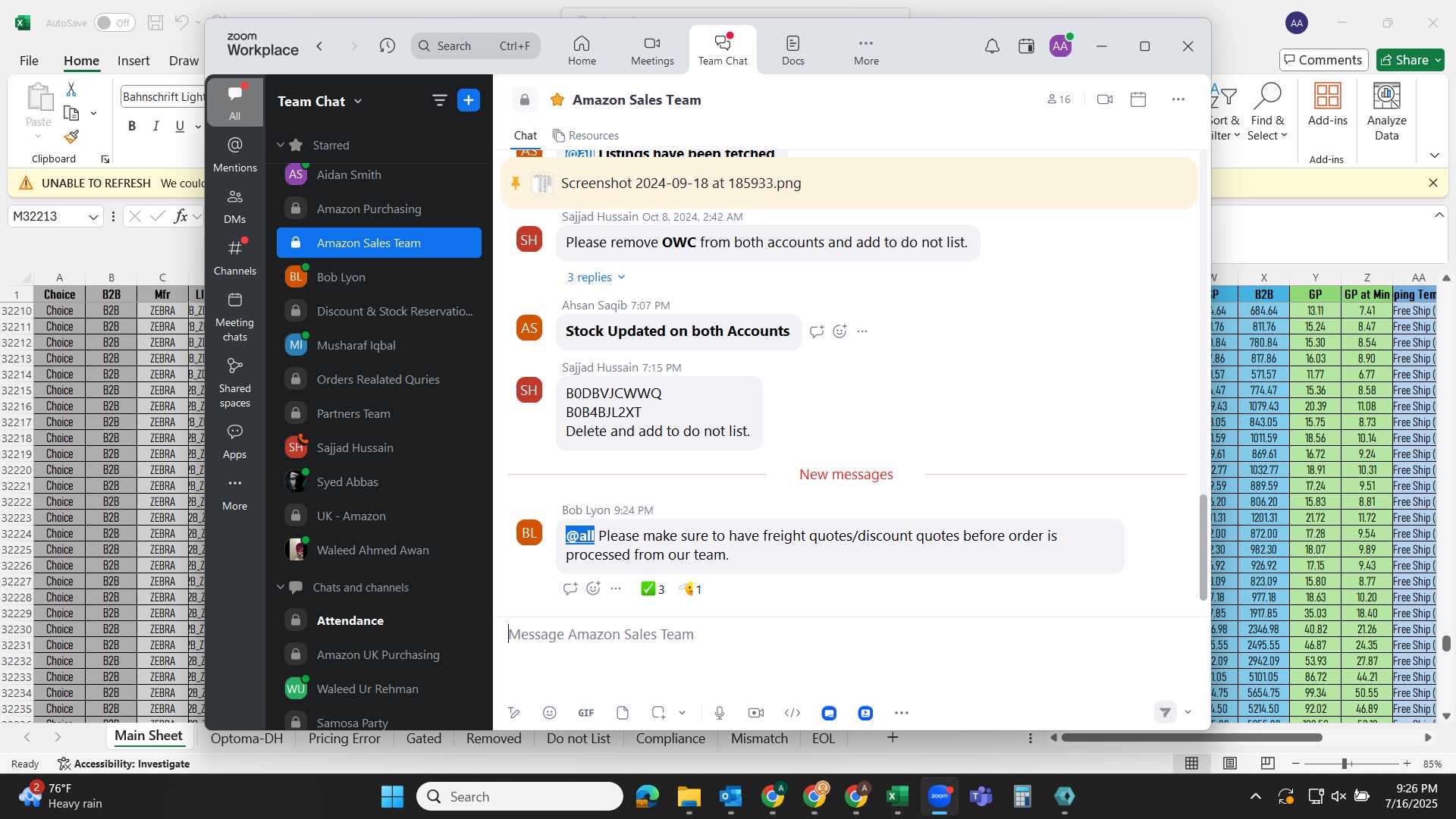Click the Message Amazon Sales Team input

(x=849, y=635)
